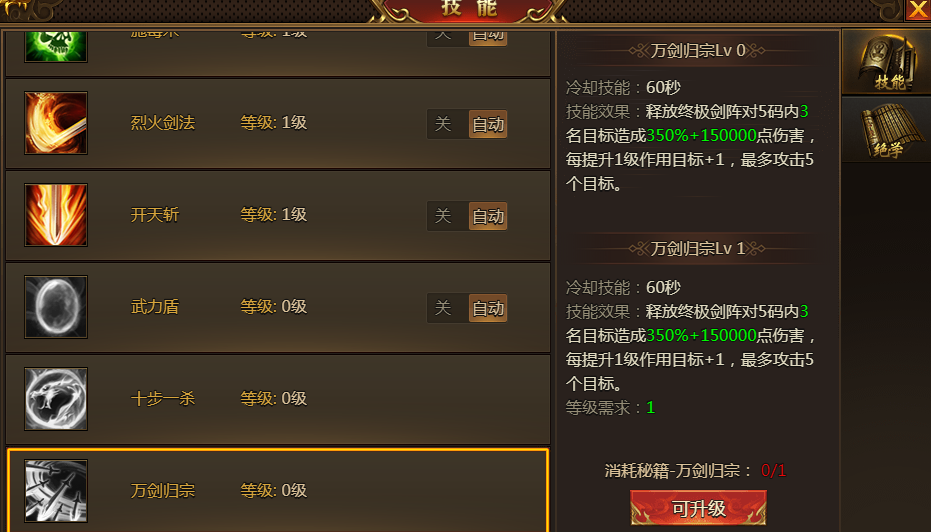Viewport: 931px width, 532px height.
Task: Open the 技能 book tab icon
Action: coord(888,63)
